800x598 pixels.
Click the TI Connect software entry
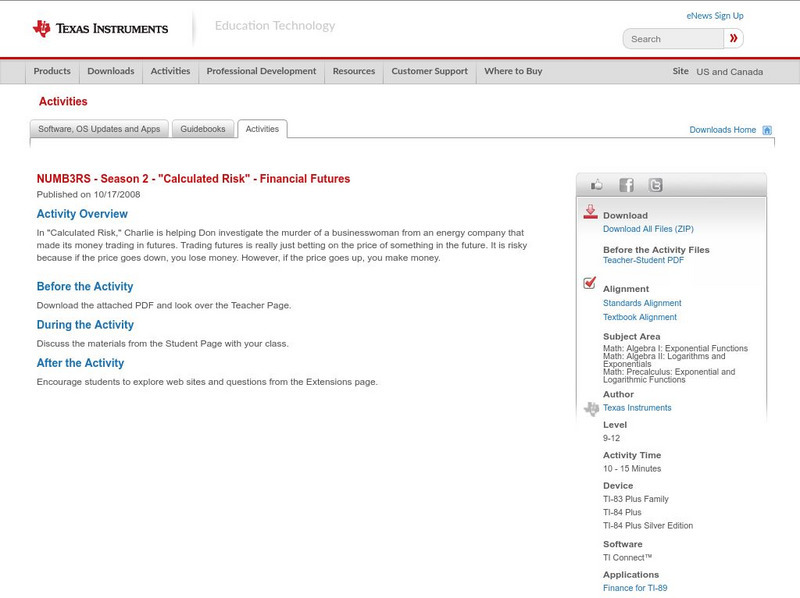[x=628, y=558]
